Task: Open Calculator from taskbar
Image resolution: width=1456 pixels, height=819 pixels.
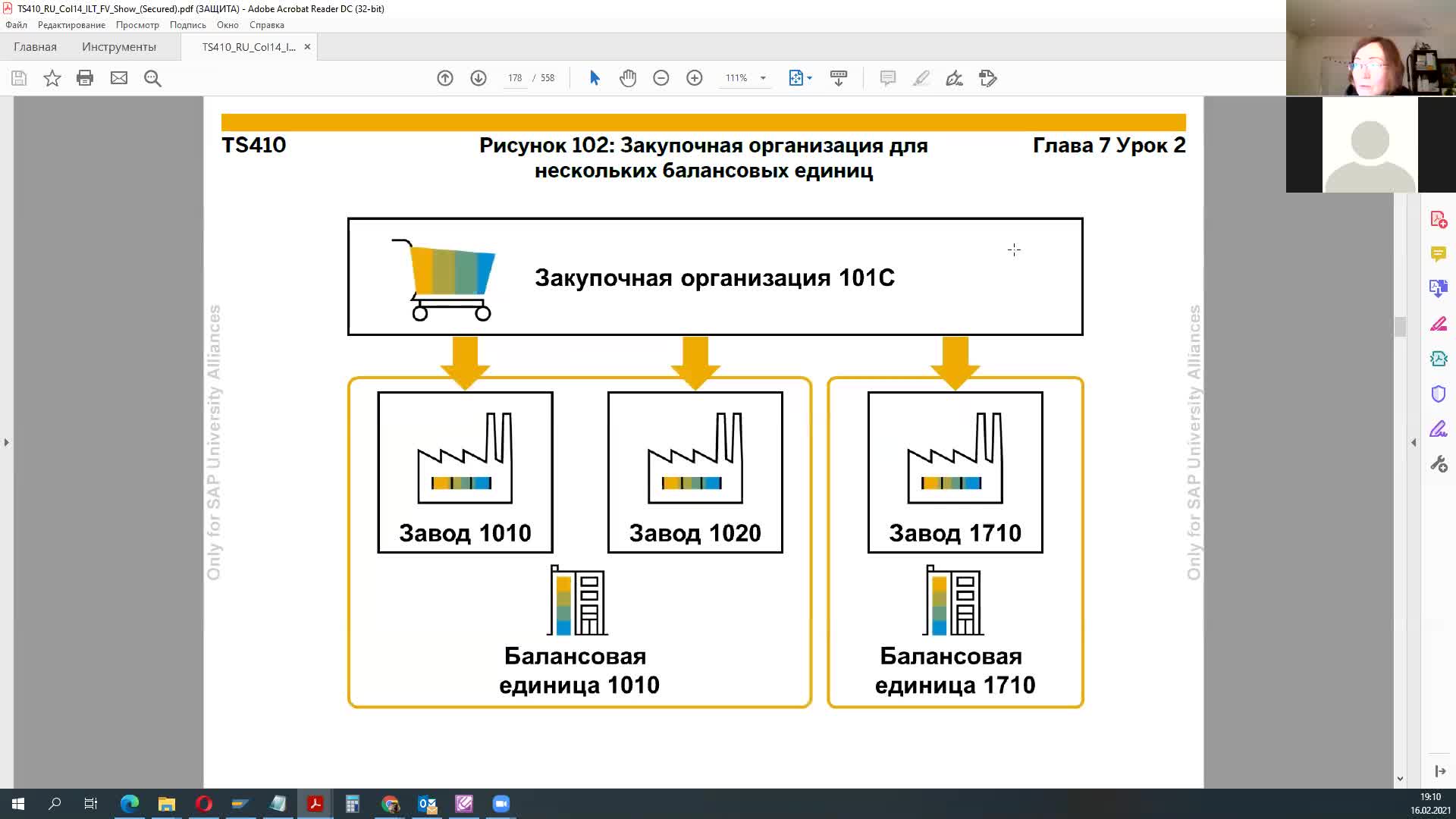Action: [x=353, y=804]
